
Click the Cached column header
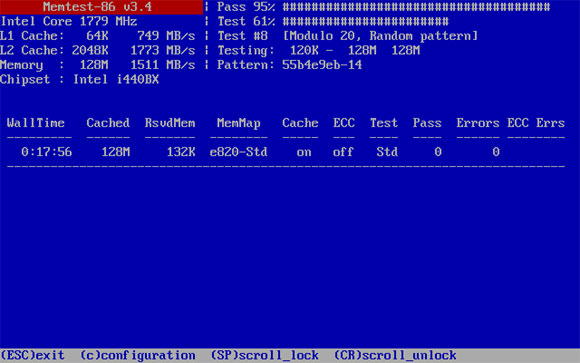108,123
